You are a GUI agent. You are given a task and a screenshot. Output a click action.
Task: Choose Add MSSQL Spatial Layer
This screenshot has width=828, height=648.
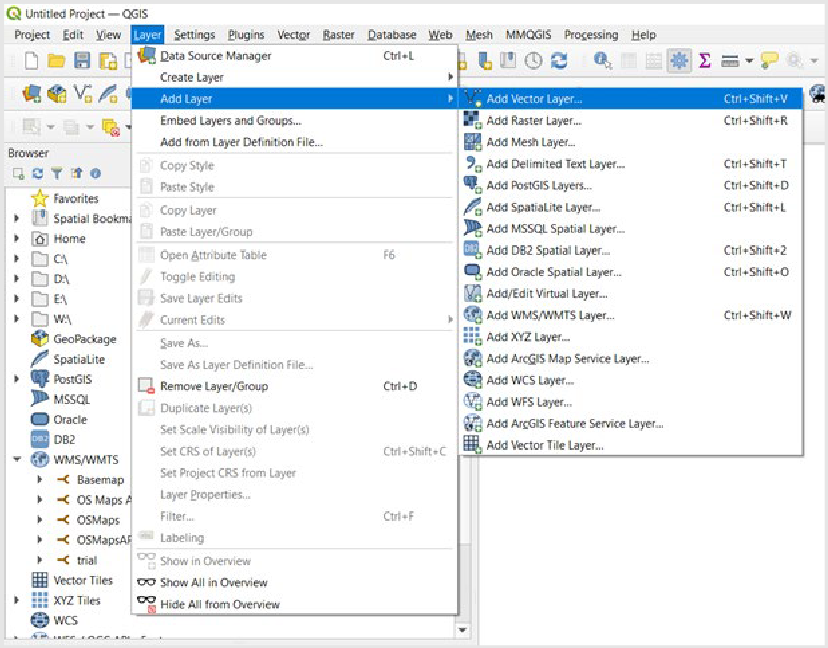632,229
